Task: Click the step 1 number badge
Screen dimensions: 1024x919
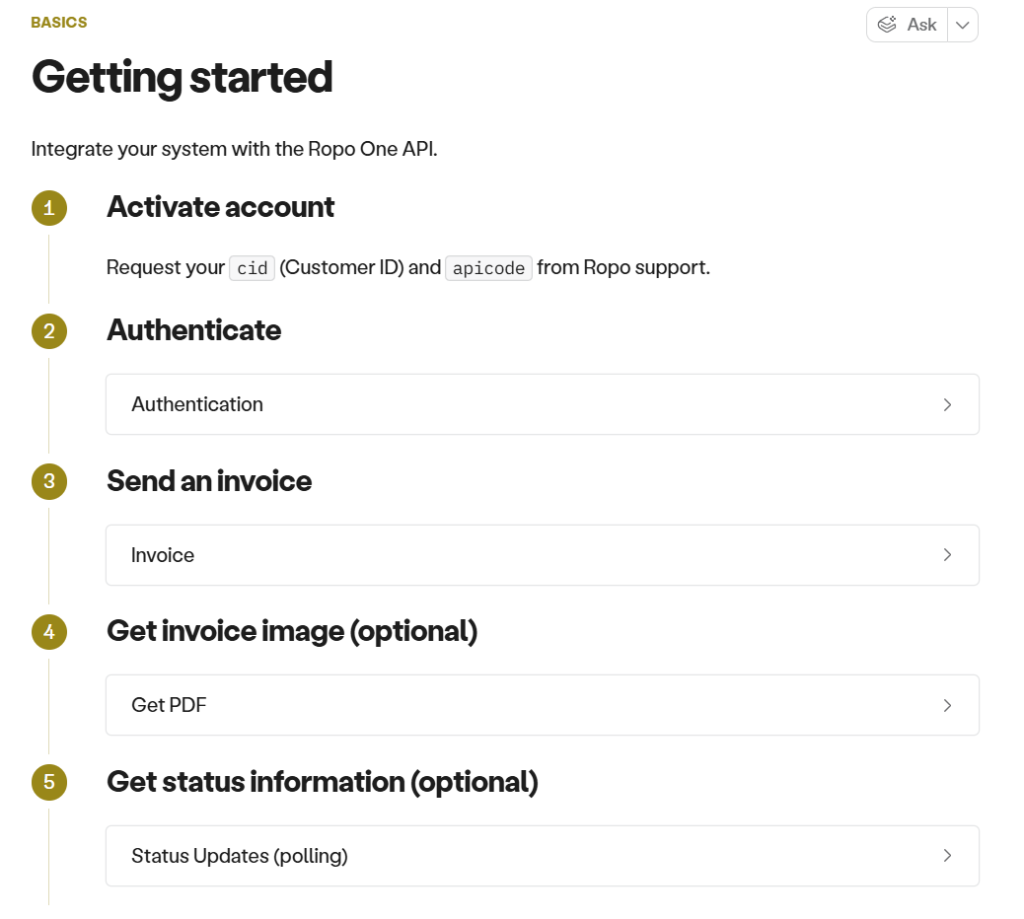Action: 49,208
